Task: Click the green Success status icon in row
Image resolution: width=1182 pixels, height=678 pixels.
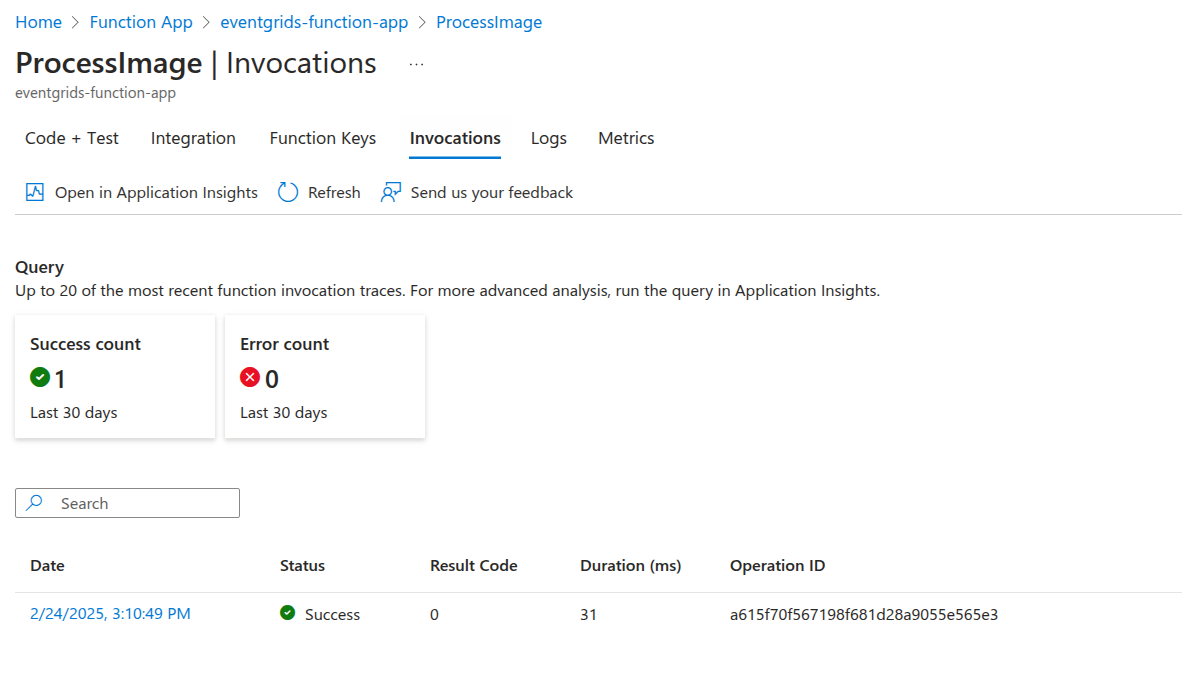Action: coord(288,613)
